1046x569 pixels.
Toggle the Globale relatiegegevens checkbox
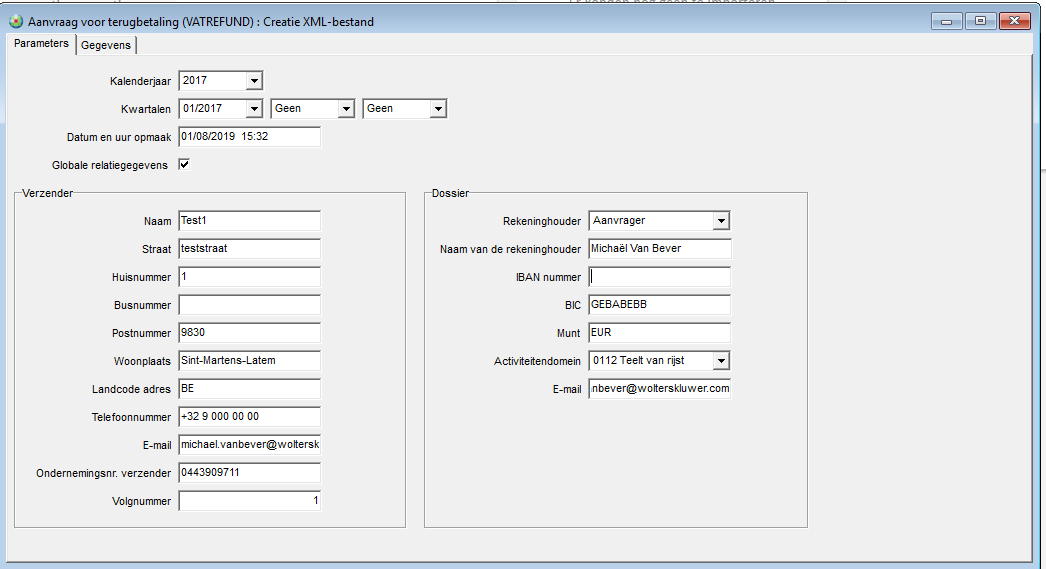click(x=184, y=164)
